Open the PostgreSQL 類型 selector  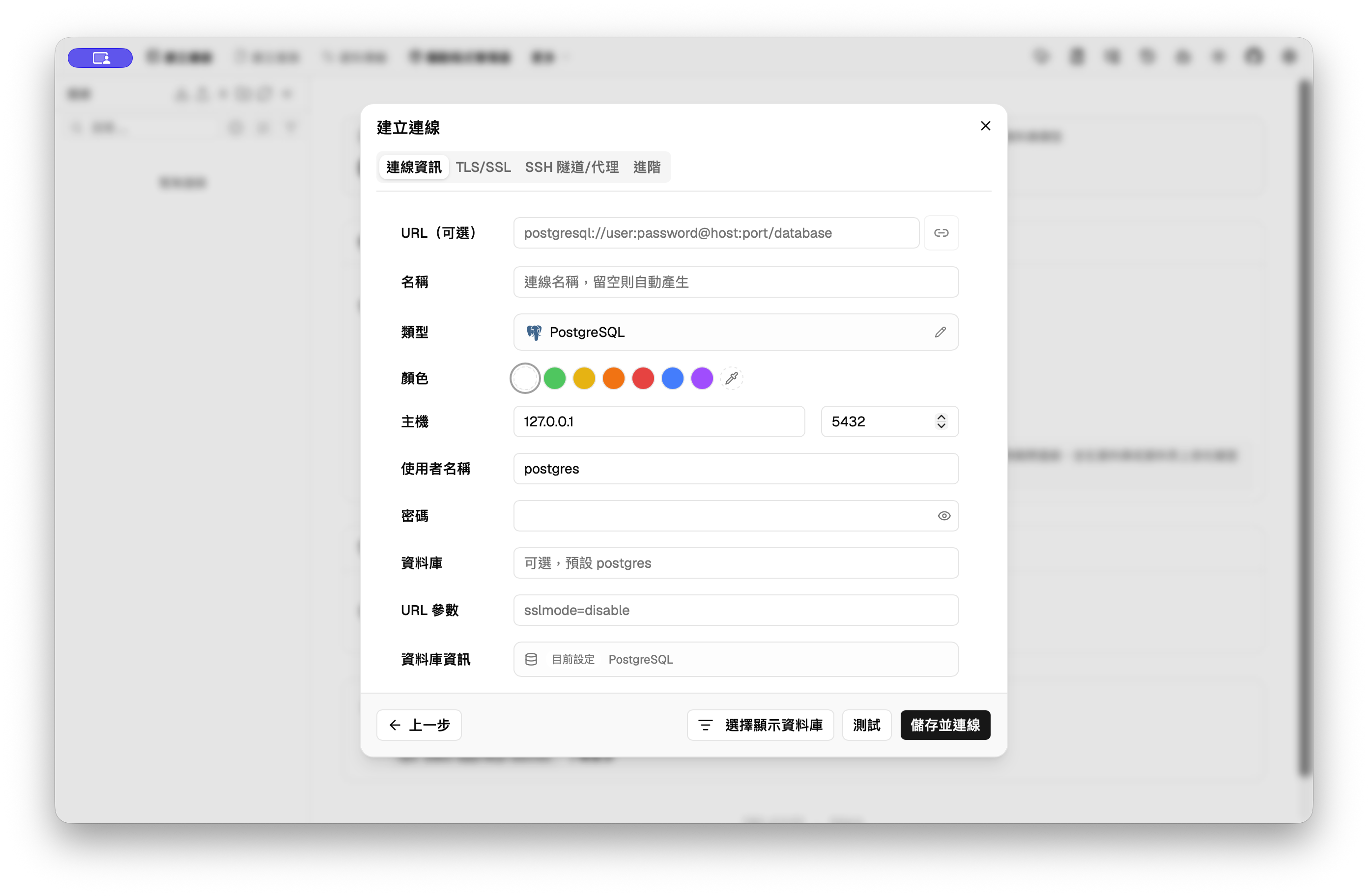tap(736, 332)
